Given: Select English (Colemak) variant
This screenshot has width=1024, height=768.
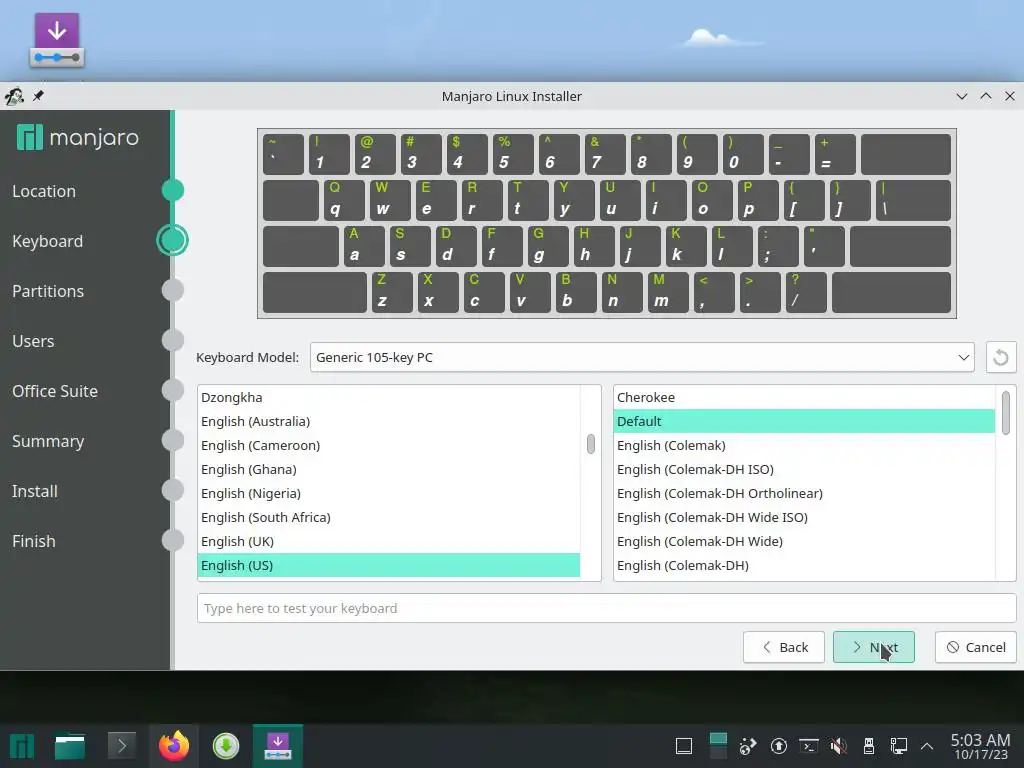Looking at the screenshot, I should pyautogui.click(x=804, y=445).
